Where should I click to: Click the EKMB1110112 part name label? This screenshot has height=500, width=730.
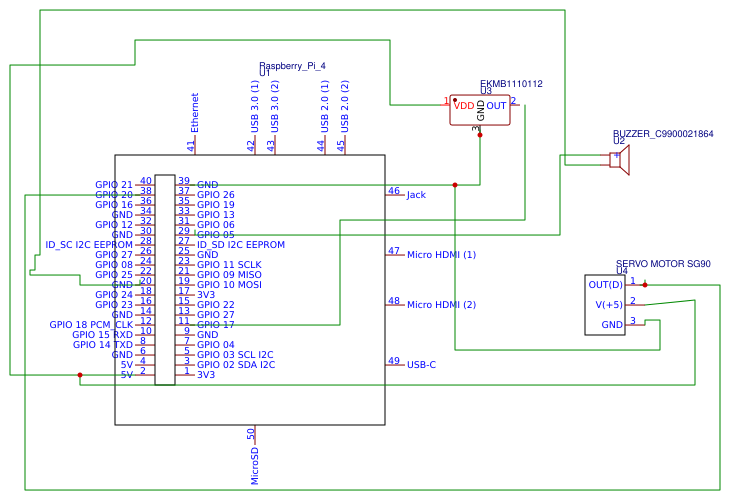pyautogui.click(x=511, y=84)
